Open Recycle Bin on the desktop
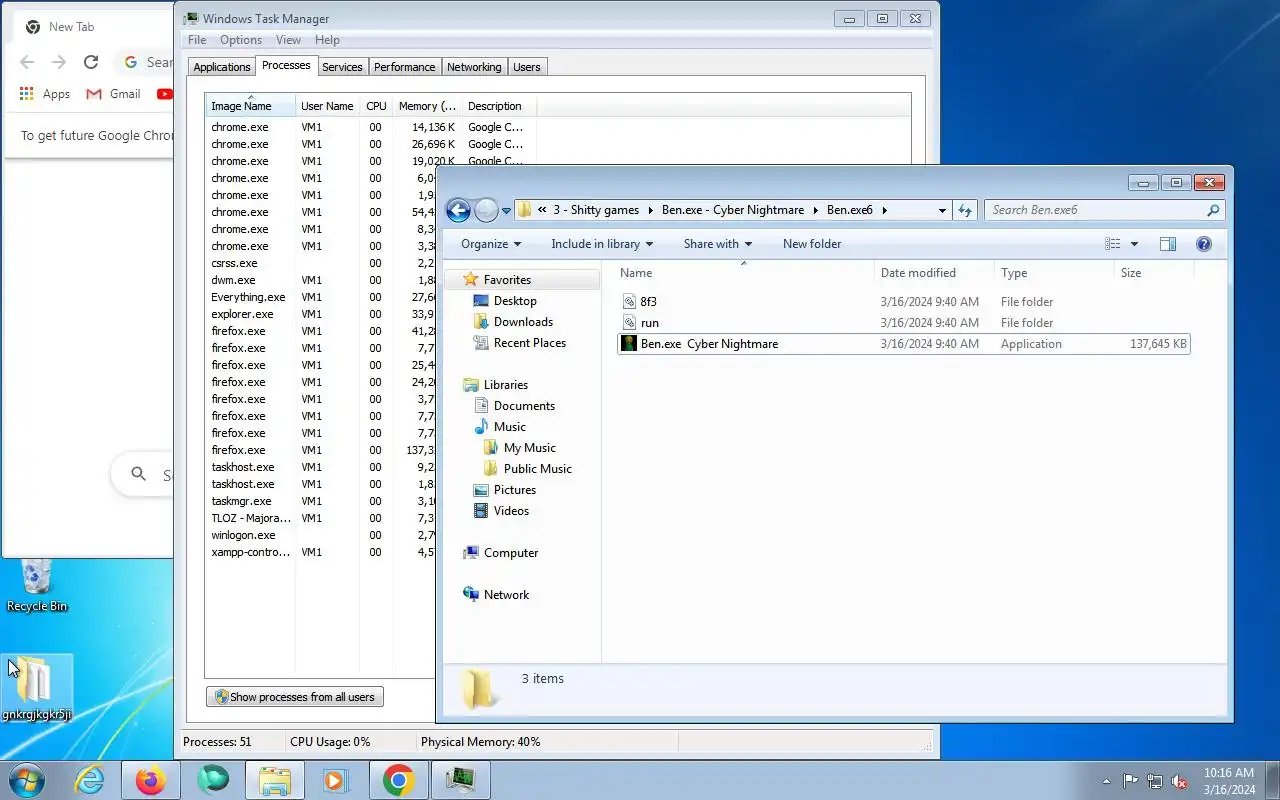The width and height of the screenshot is (1280, 800). coord(37,585)
